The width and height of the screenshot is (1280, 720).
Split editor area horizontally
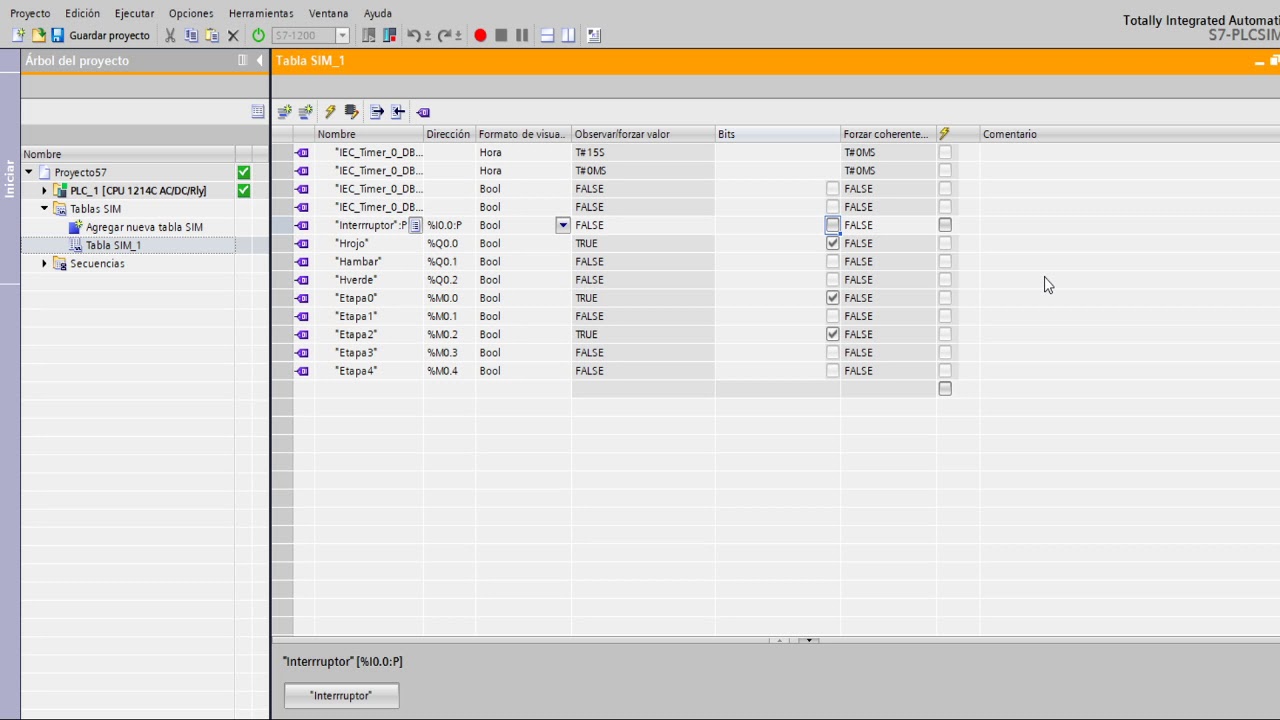pyautogui.click(x=547, y=35)
